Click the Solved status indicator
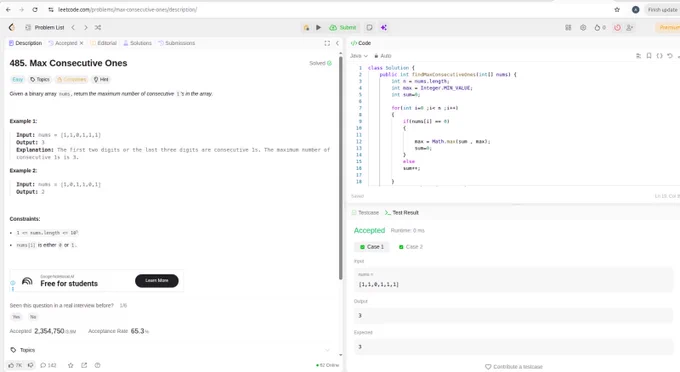Image resolution: width=680 pixels, height=372 pixels. point(320,63)
